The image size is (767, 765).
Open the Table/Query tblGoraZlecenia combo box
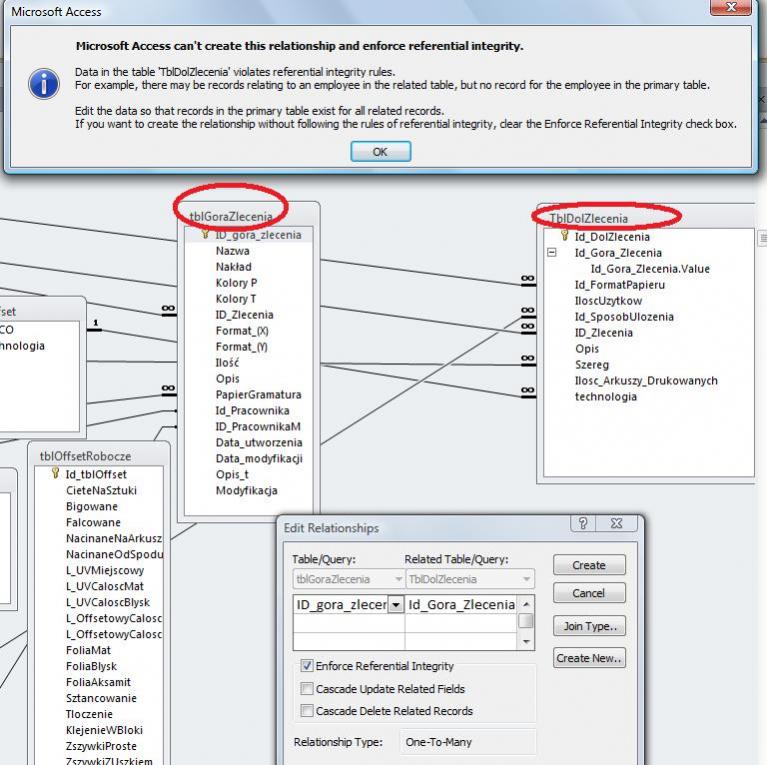[x=348, y=579]
